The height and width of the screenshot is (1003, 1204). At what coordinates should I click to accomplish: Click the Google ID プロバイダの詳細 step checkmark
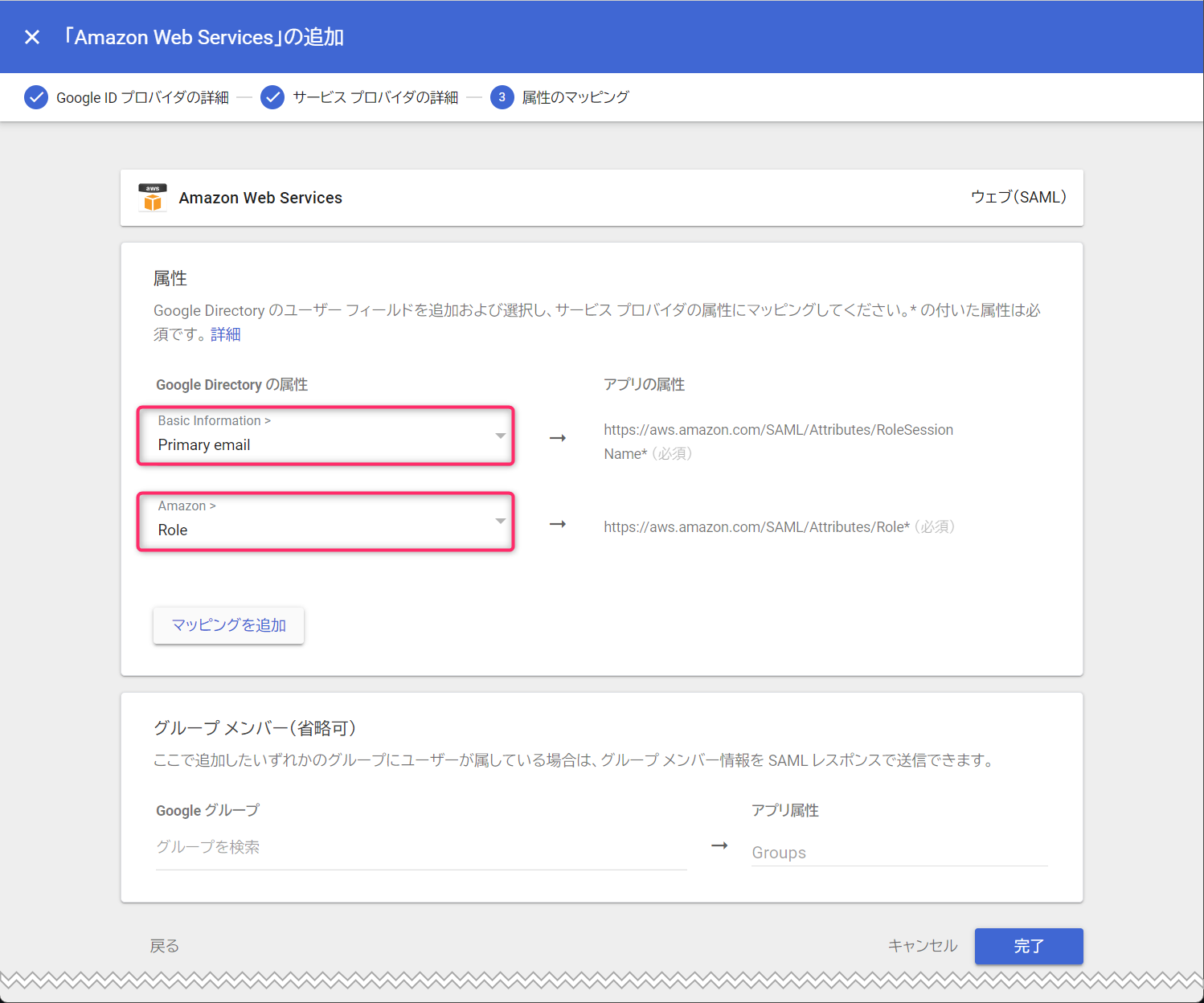(x=36, y=97)
